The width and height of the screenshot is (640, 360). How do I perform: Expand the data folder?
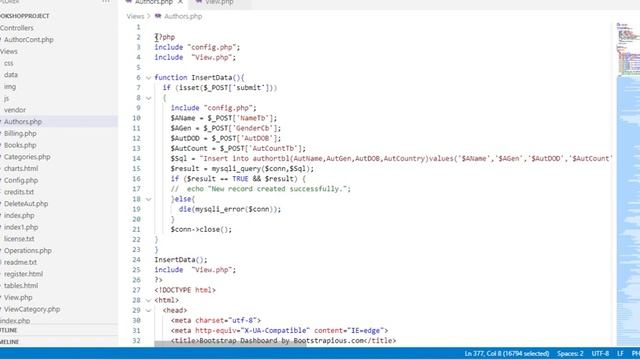click(x=11, y=75)
